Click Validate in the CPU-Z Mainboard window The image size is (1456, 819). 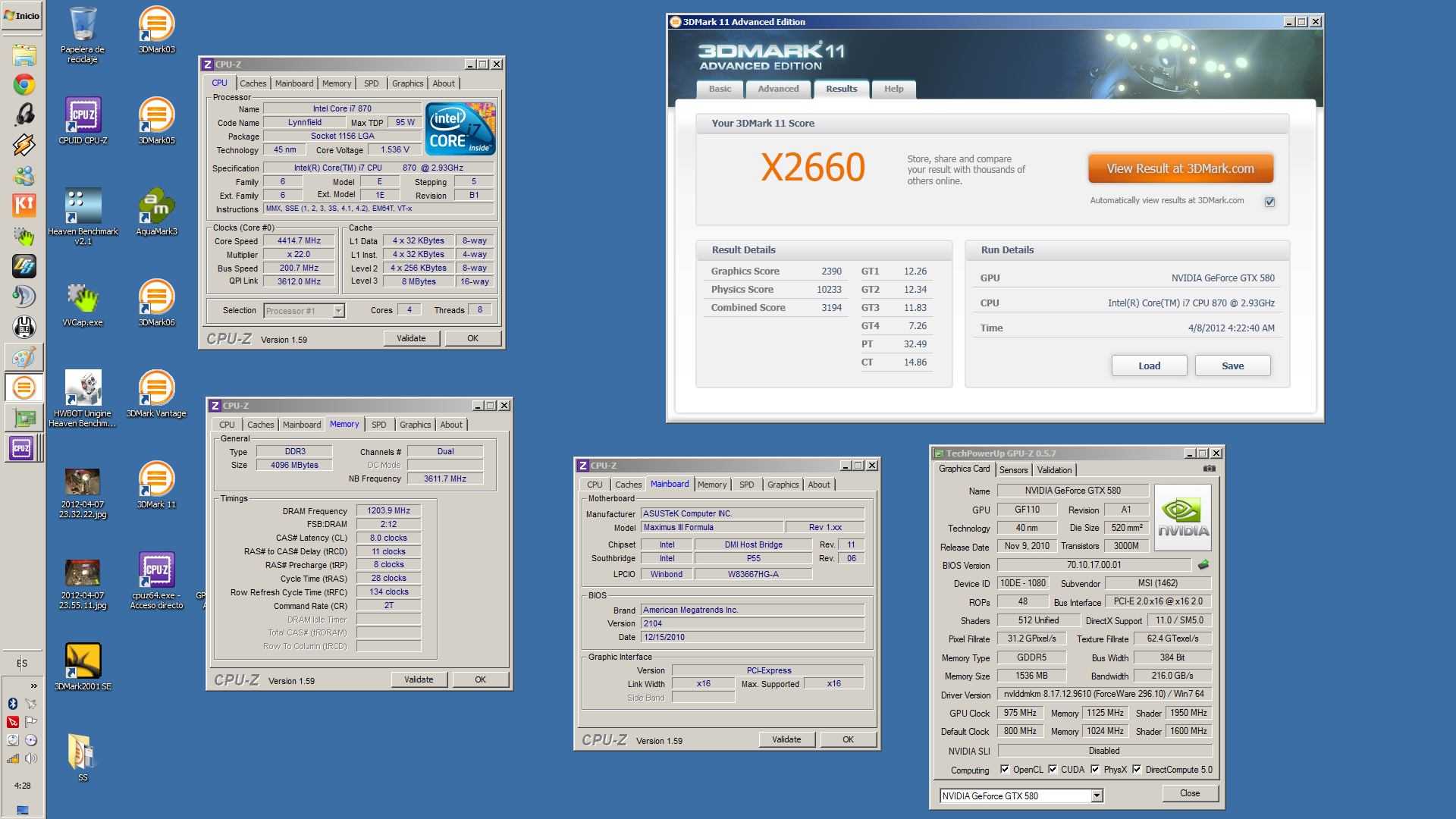786,739
